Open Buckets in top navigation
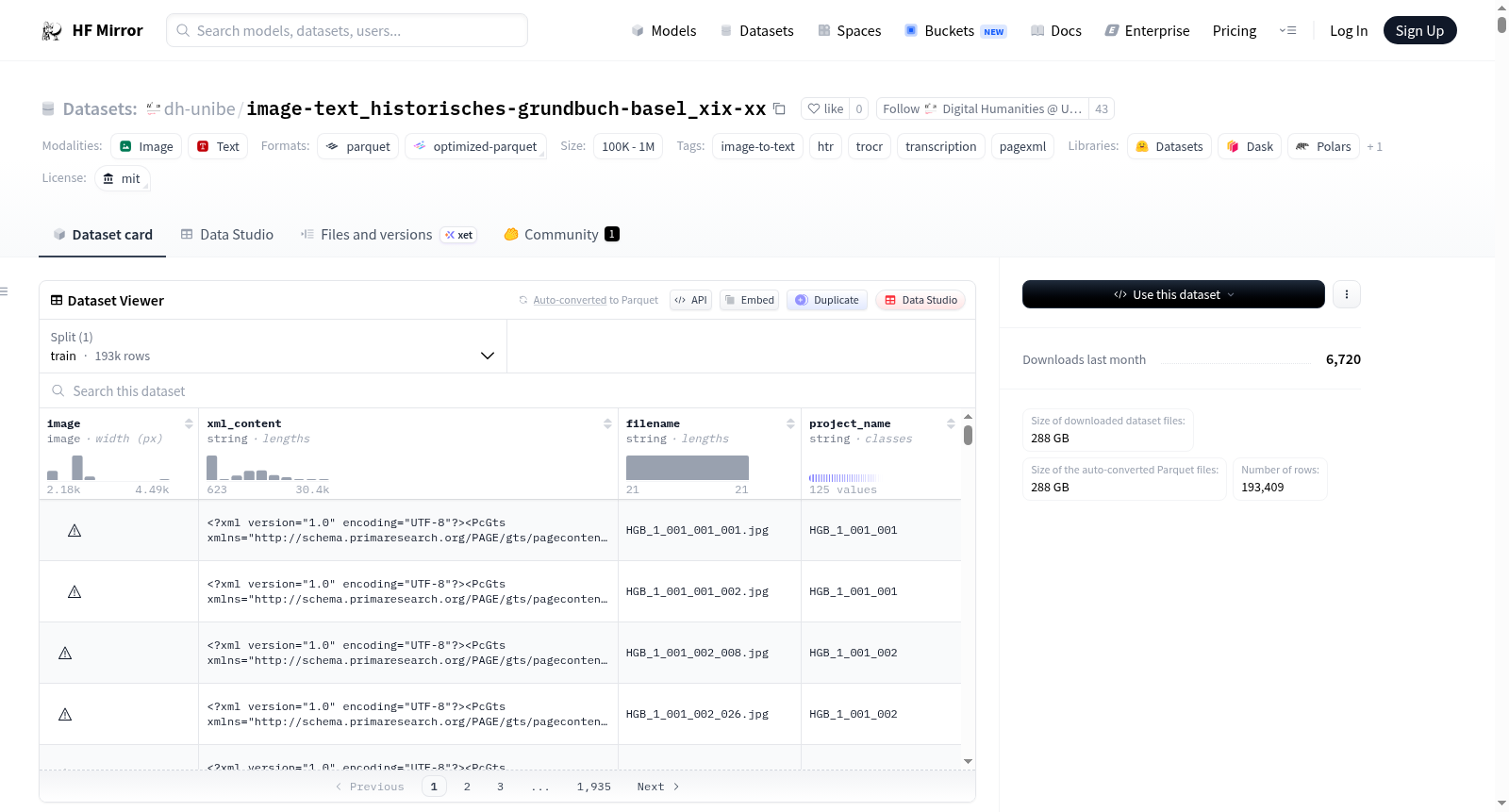1509x812 pixels. pos(955,31)
